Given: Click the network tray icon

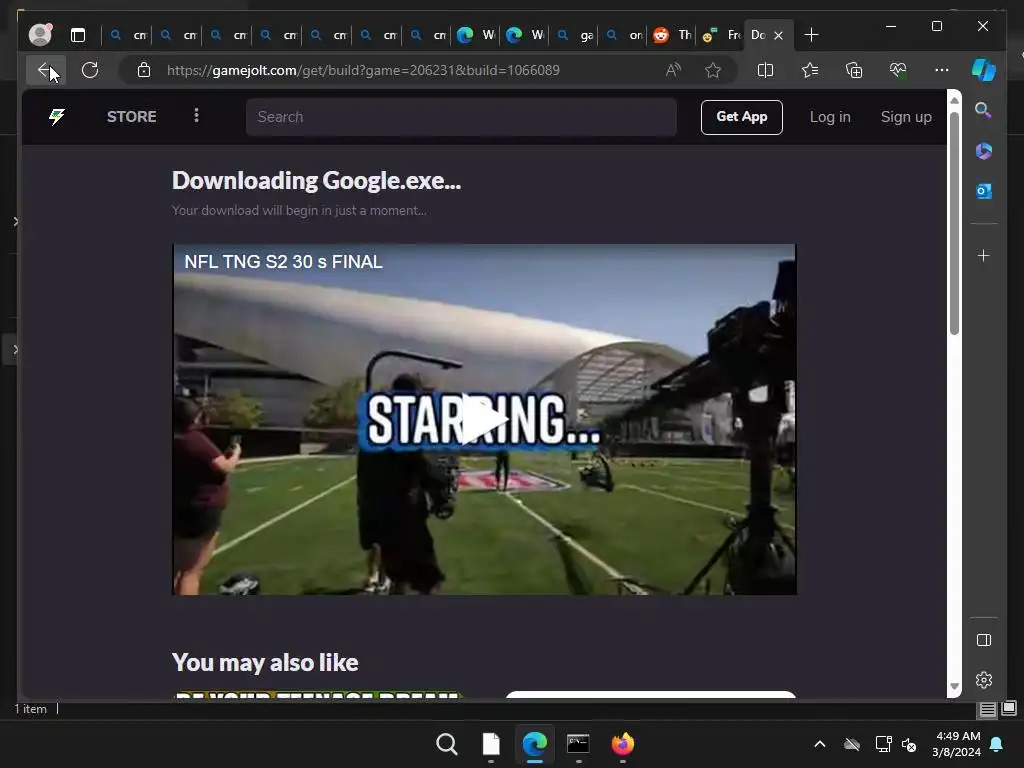Looking at the screenshot, I should pyautogui.click(x=883, y=744).
